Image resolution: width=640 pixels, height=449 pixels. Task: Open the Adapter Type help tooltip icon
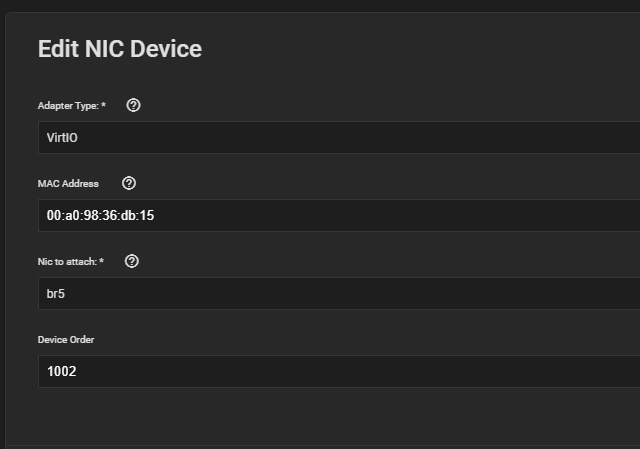coord(133,105)
